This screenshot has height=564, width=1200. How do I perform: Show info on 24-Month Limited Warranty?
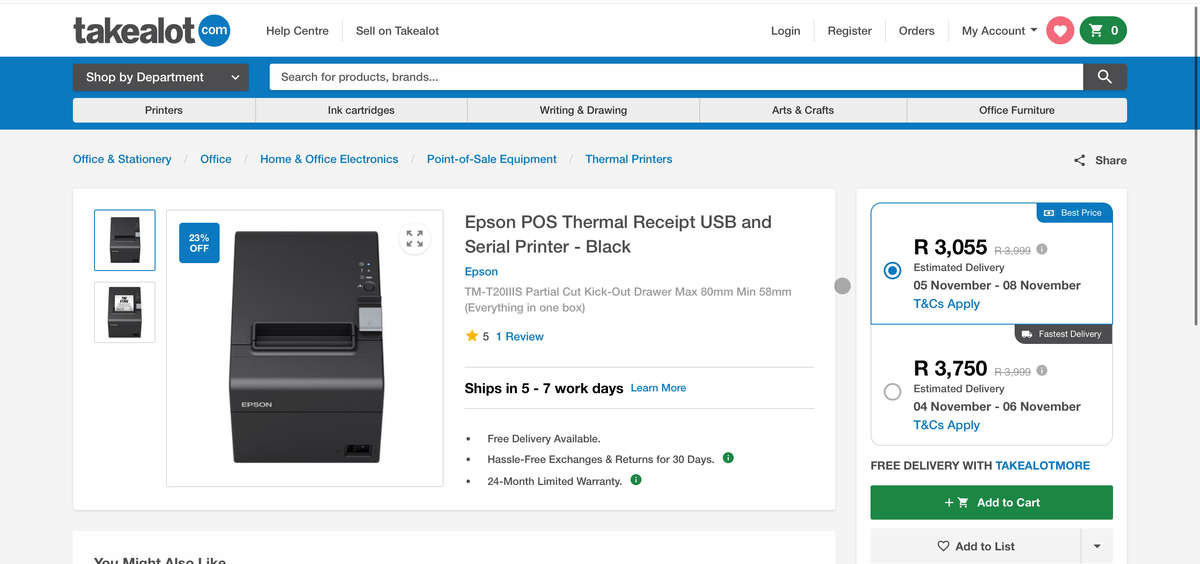[x=636, y=480]
